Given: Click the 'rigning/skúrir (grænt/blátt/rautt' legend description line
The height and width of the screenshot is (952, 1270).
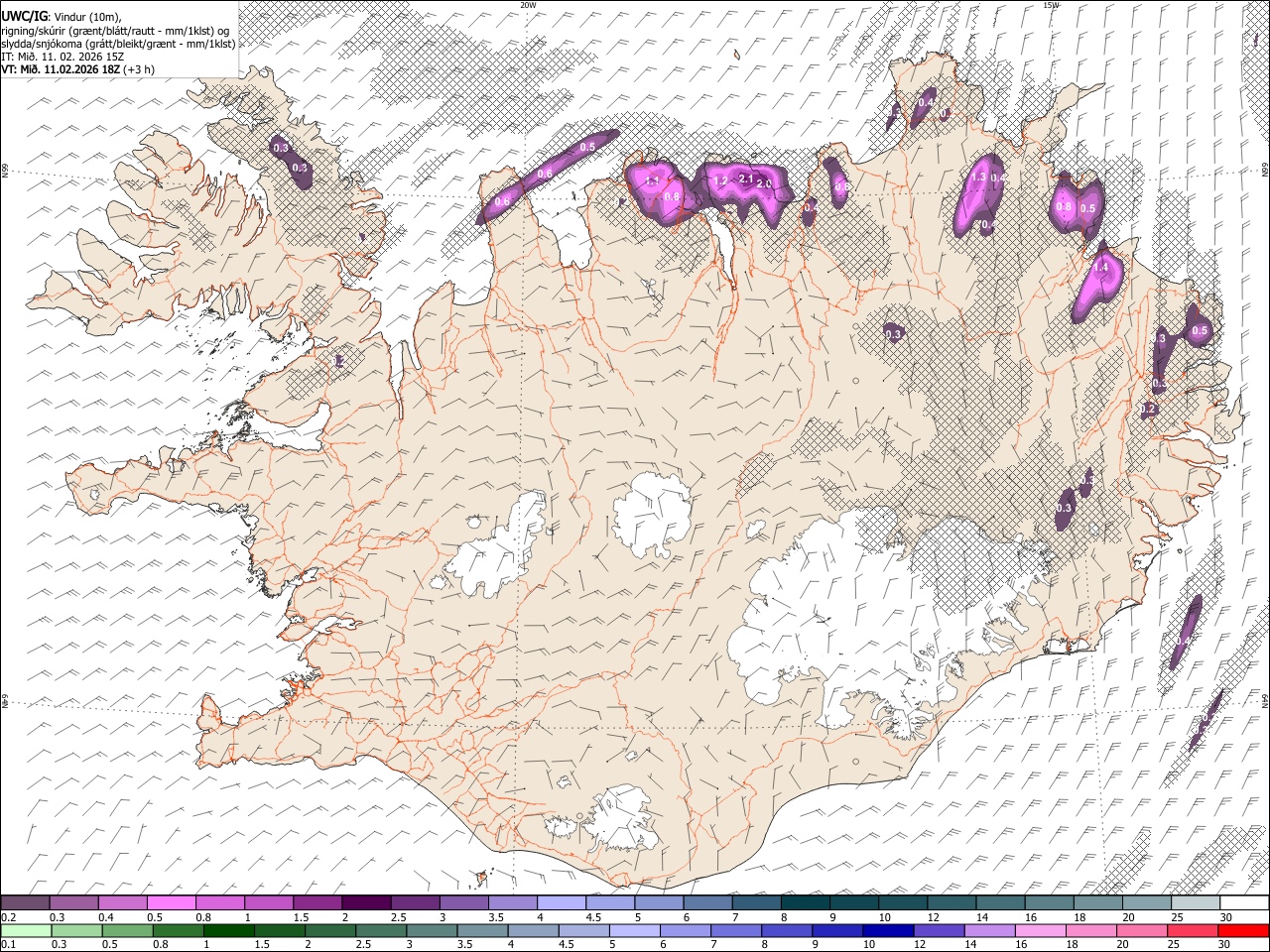Looking at the screenshot, I should point(115,30).
